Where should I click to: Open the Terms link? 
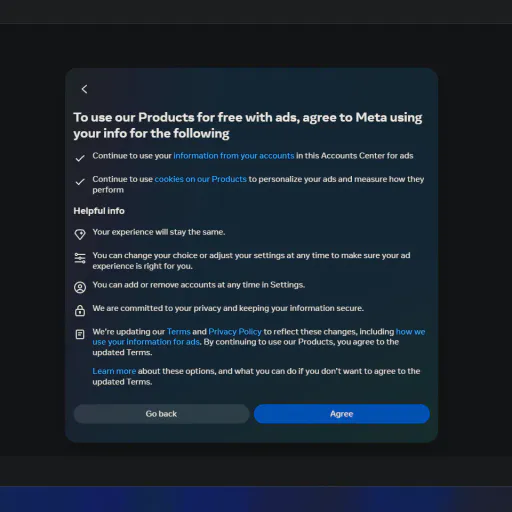(x=178, y=332)
